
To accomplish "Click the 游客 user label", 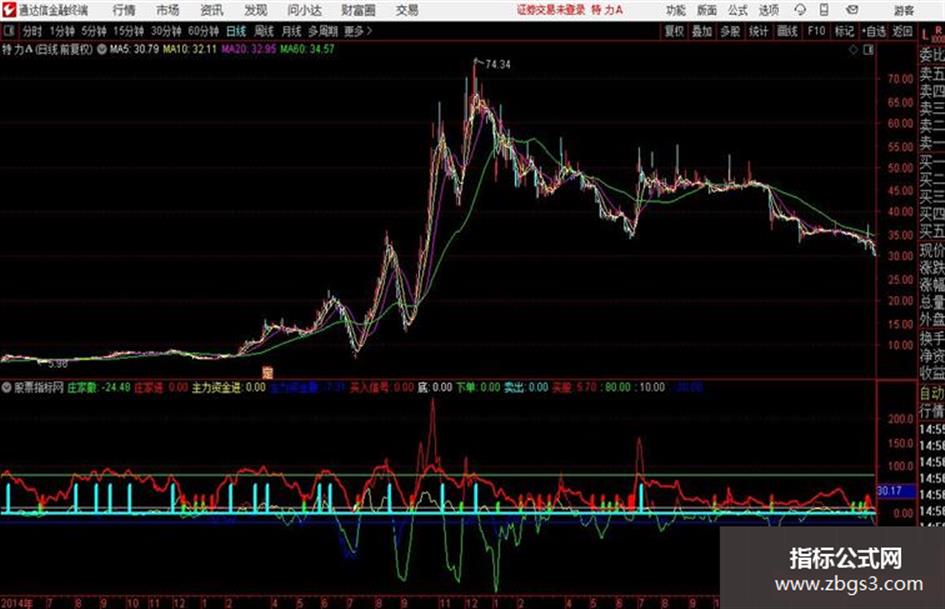I will coord(904,10).
